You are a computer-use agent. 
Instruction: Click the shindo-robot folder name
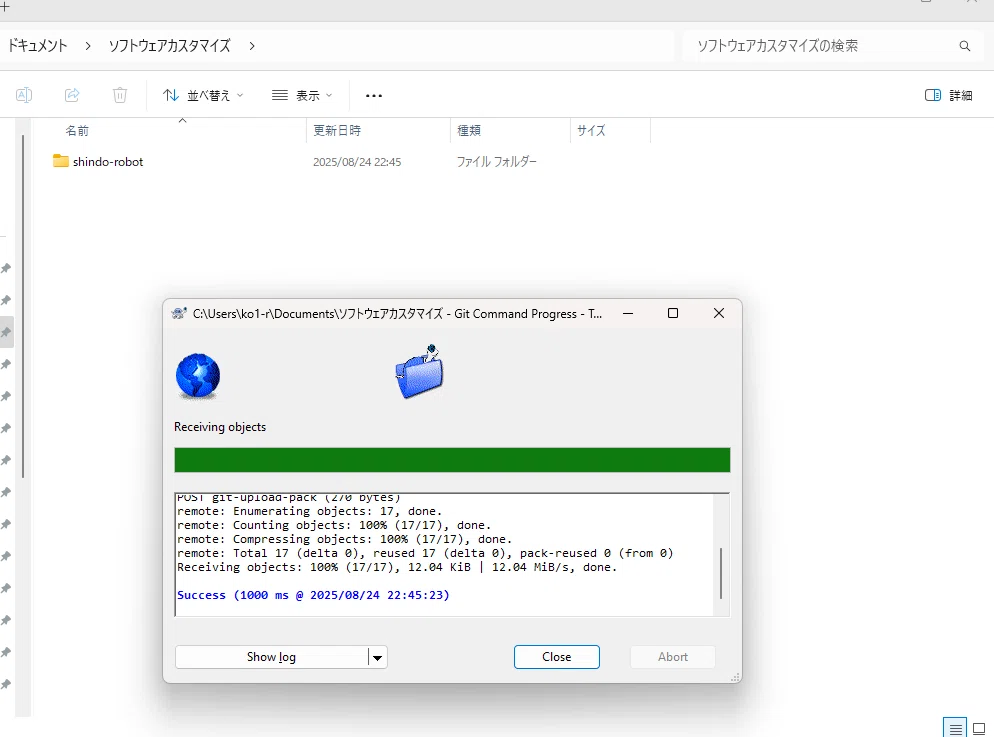click(108, 162)
